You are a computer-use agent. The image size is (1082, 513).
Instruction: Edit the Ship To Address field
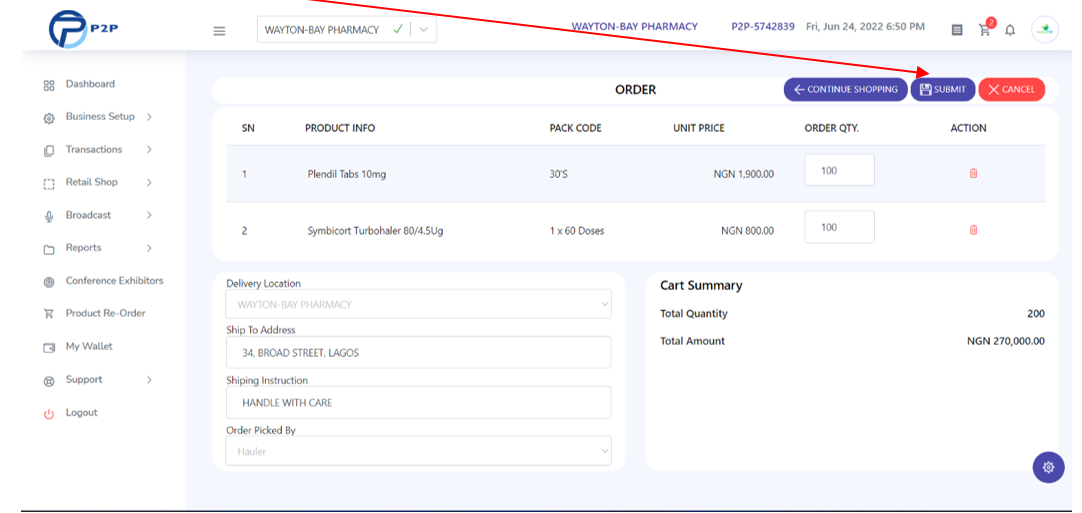(x=418, y=353)
